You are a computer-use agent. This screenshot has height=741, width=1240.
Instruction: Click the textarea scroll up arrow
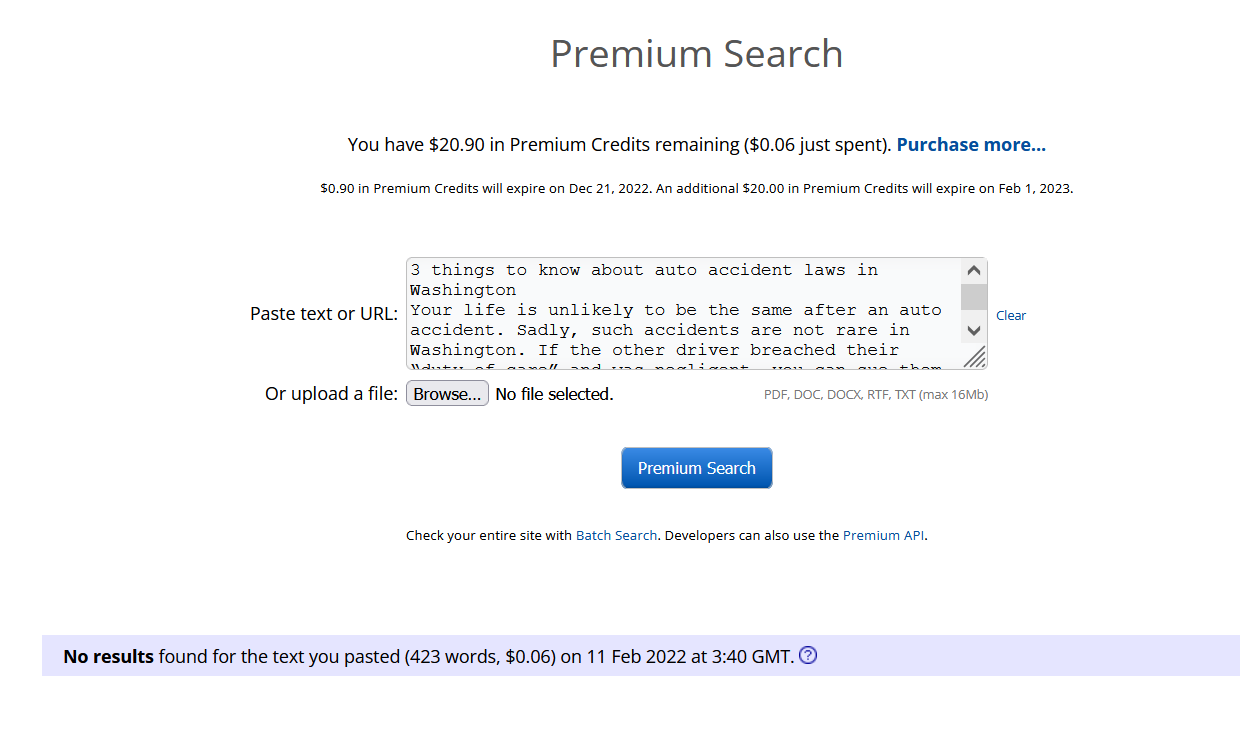pyautogui.click(x=975, y=271)
